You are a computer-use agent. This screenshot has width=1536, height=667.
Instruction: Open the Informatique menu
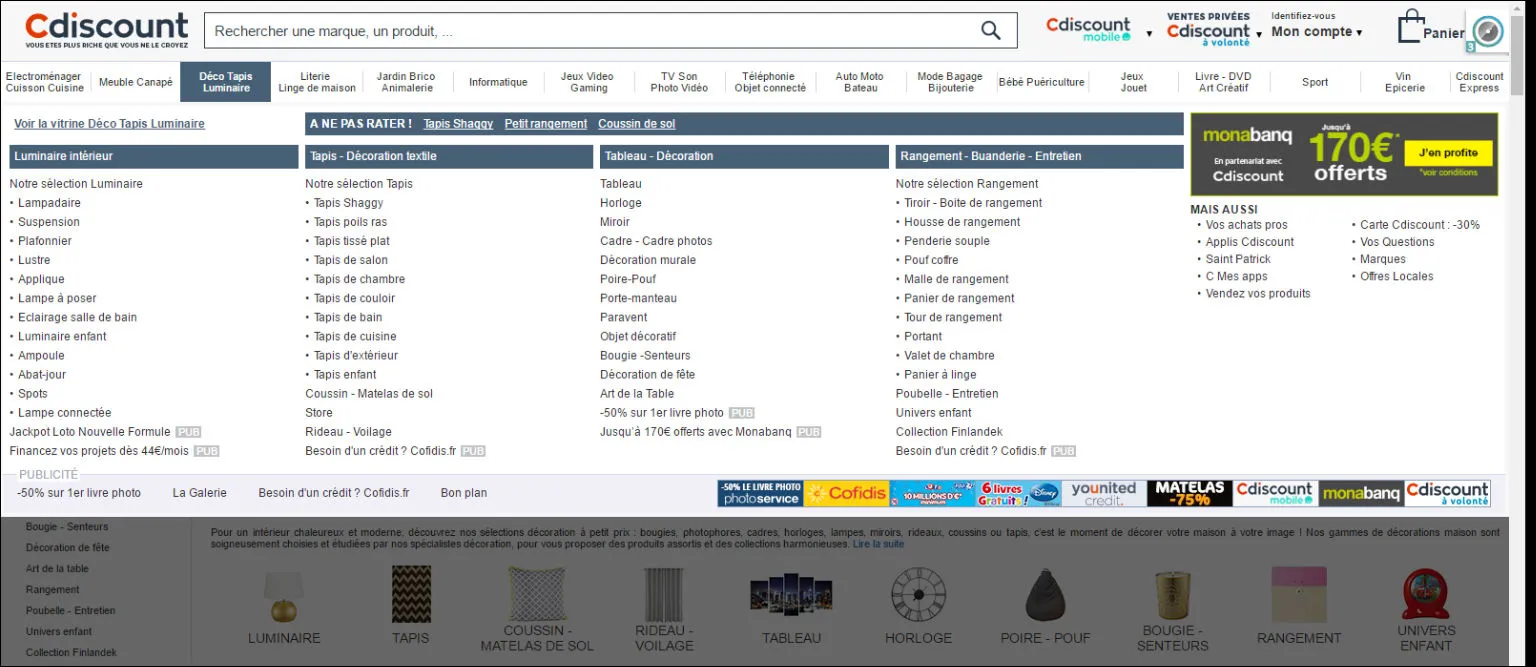[498, 82]
